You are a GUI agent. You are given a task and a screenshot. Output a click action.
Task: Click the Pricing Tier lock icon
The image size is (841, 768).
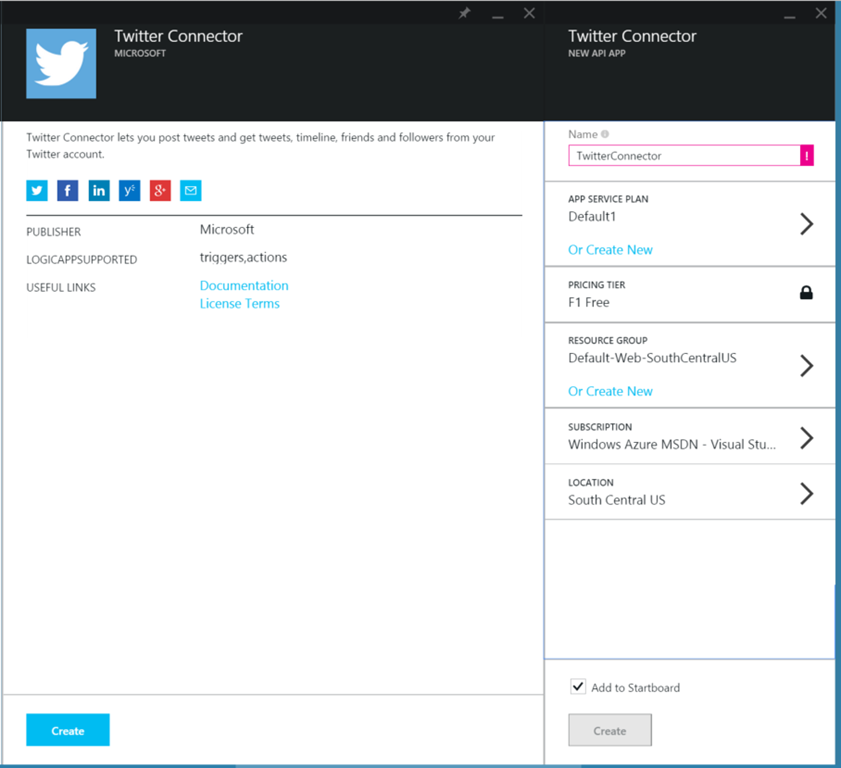pos(806,292)
